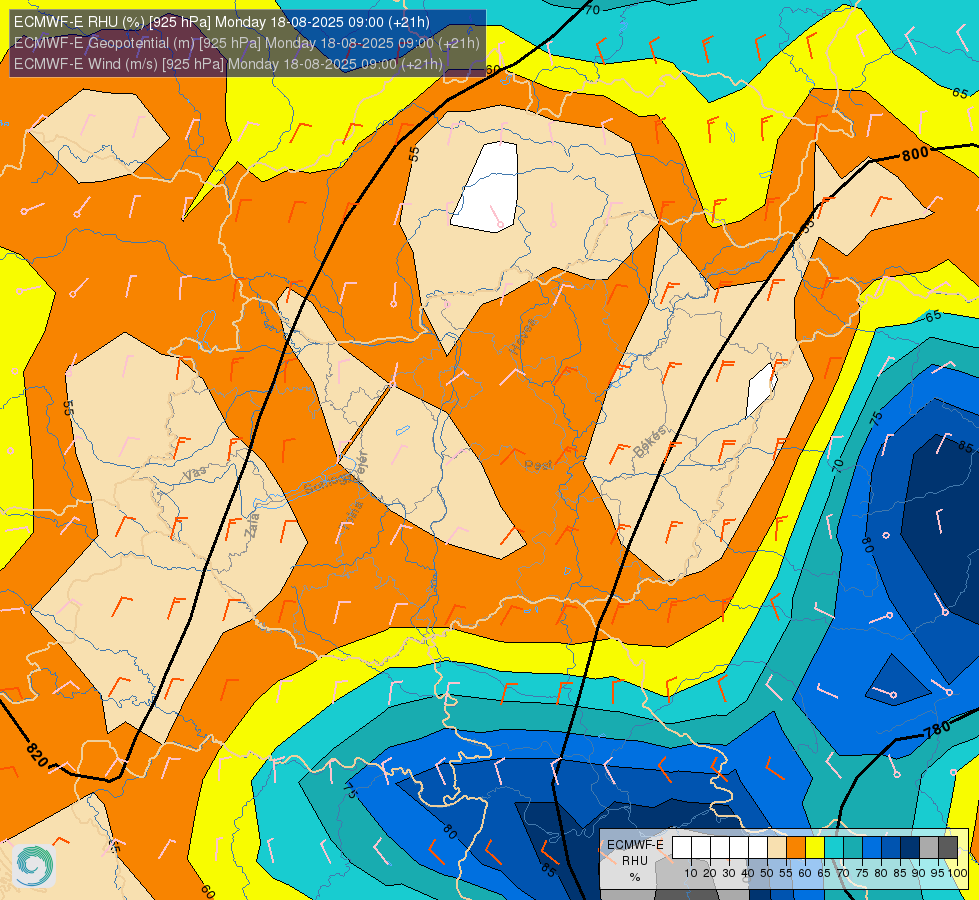
Task: Pick the yellow 60–65 legend swatch
Action: [x=815, y=847]
